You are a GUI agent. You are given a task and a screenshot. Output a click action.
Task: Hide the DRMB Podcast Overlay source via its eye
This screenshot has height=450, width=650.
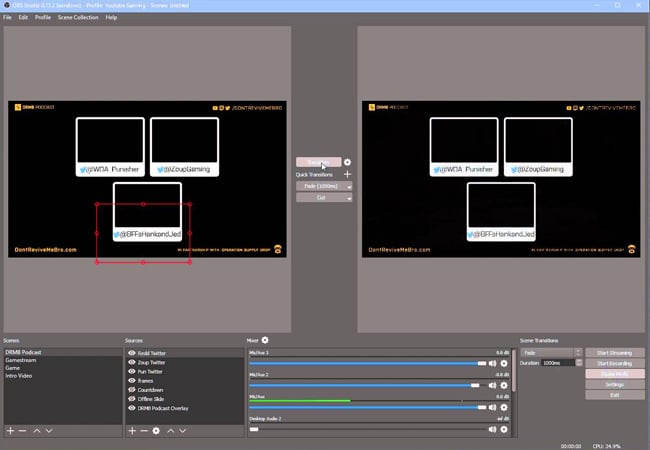(132, 408)
